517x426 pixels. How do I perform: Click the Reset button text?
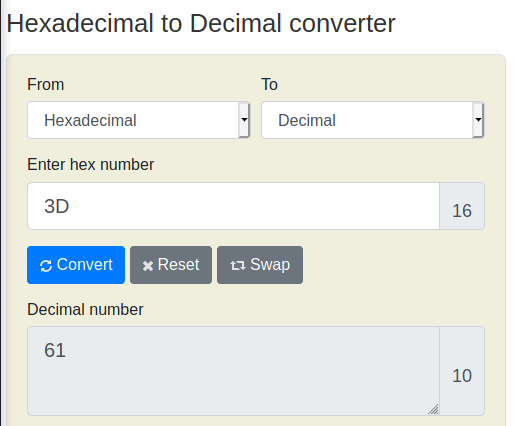coord(178,265)
